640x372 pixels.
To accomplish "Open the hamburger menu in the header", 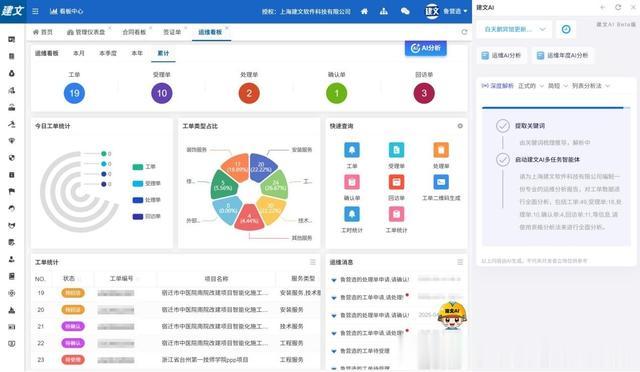I will click(35, 11).
